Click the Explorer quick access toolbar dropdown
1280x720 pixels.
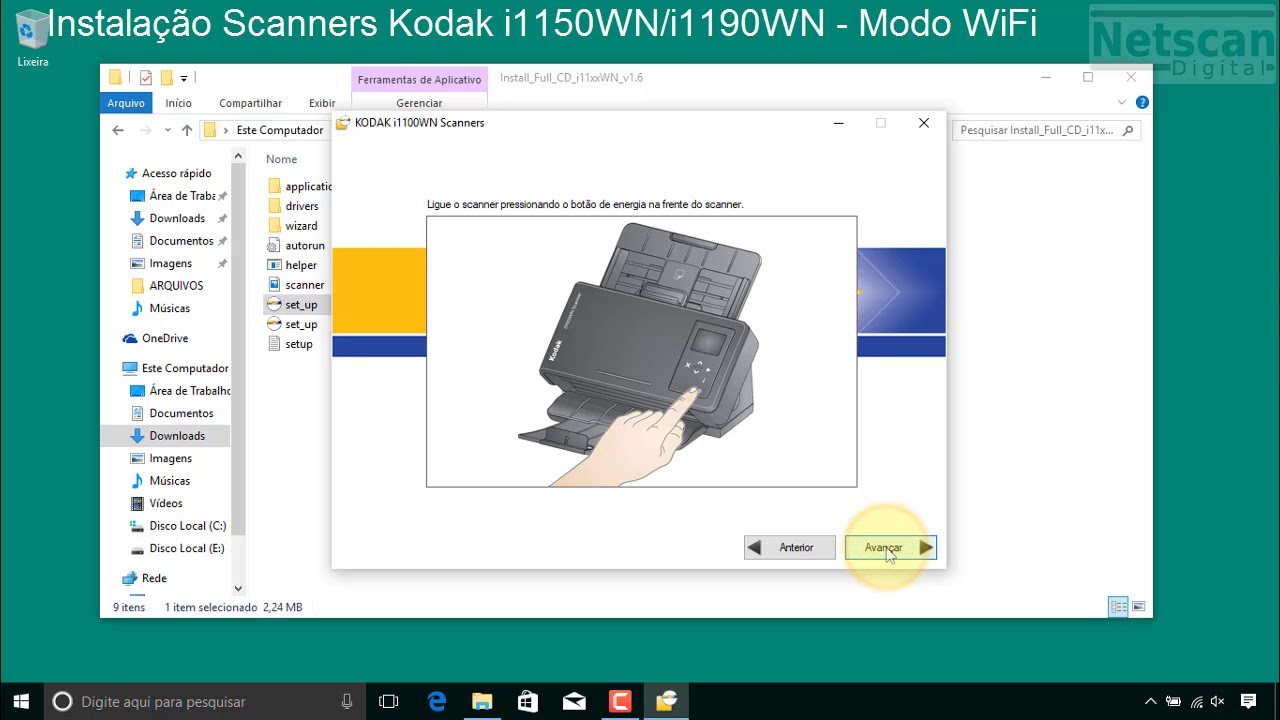[x=184, y=78]
